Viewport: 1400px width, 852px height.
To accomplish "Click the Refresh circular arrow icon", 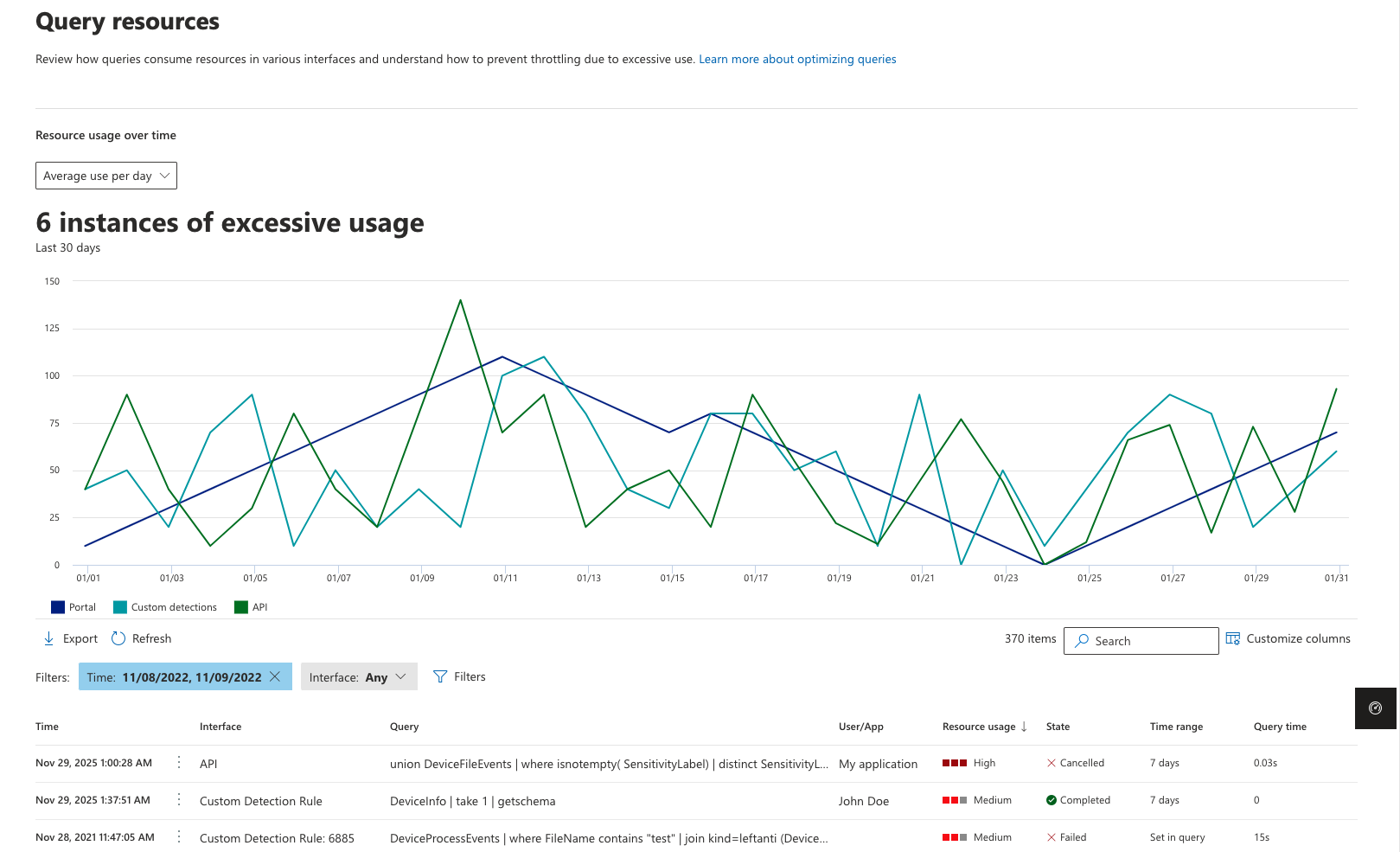I will pos(118,638).
